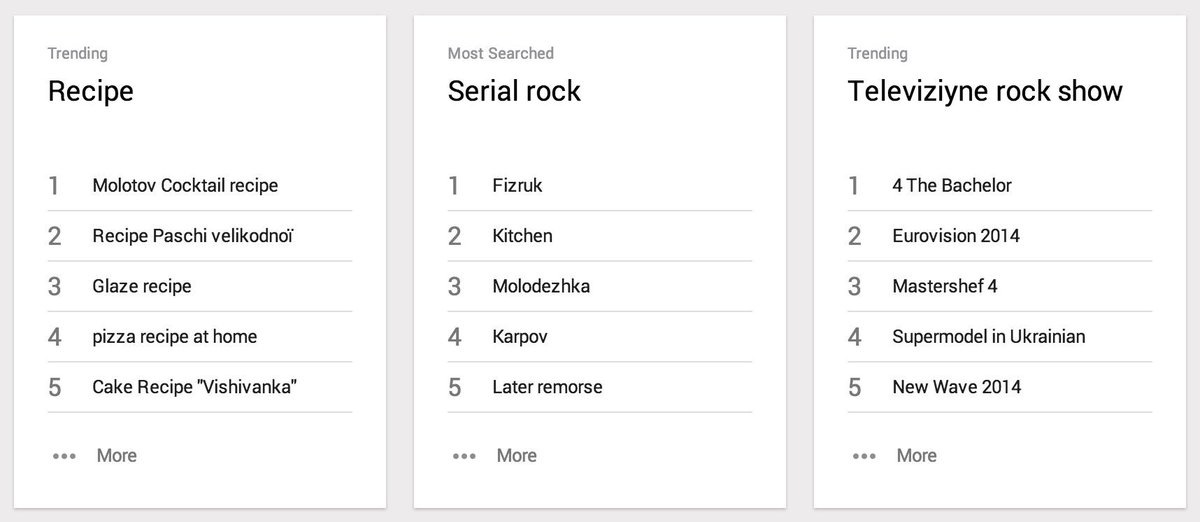The width and height of the screenshot is (1200, 522).
Task: Open Molodezhka search entry
Action: [541, 287]
